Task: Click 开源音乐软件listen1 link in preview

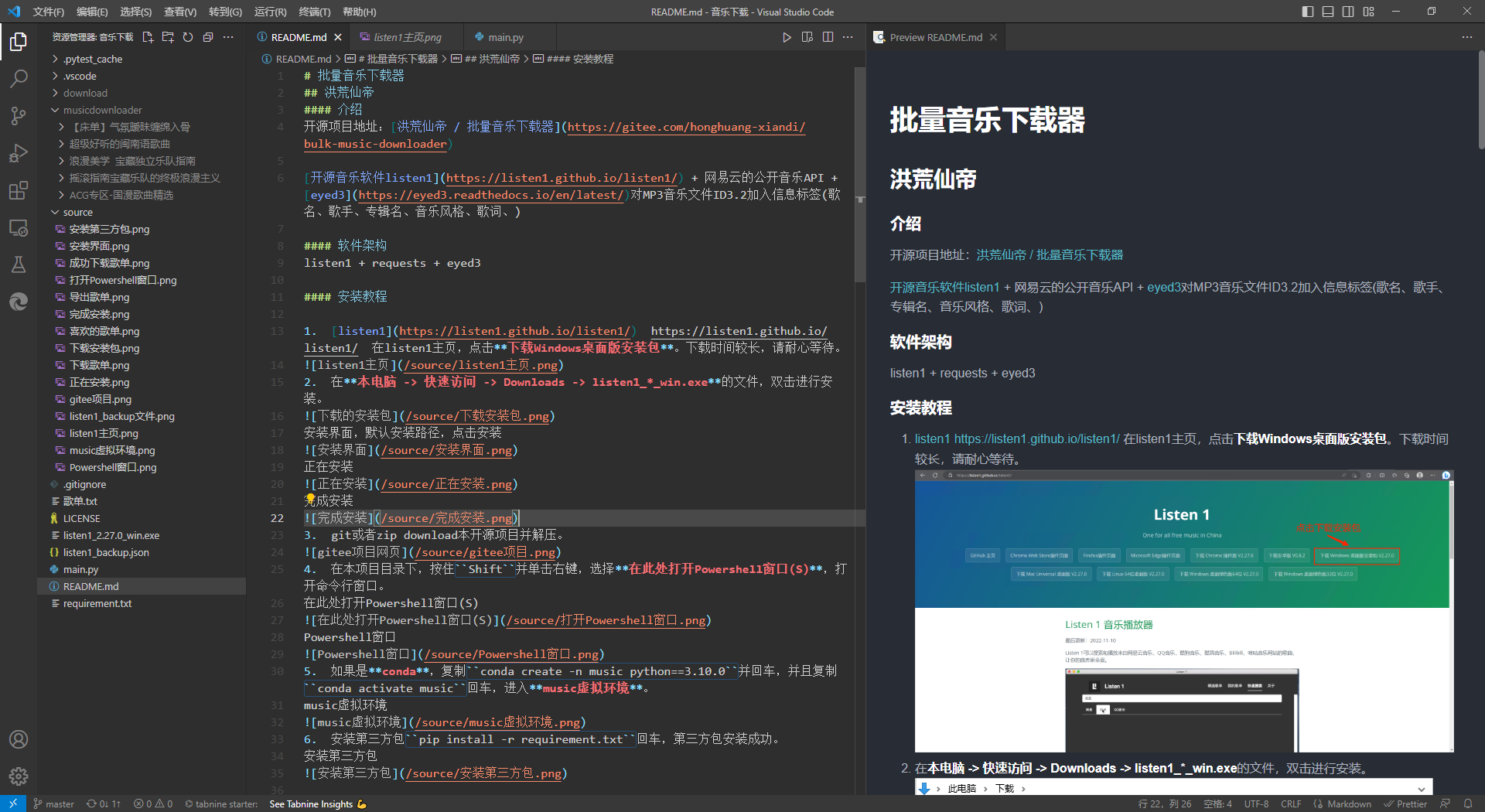Action: coord(944,288)
